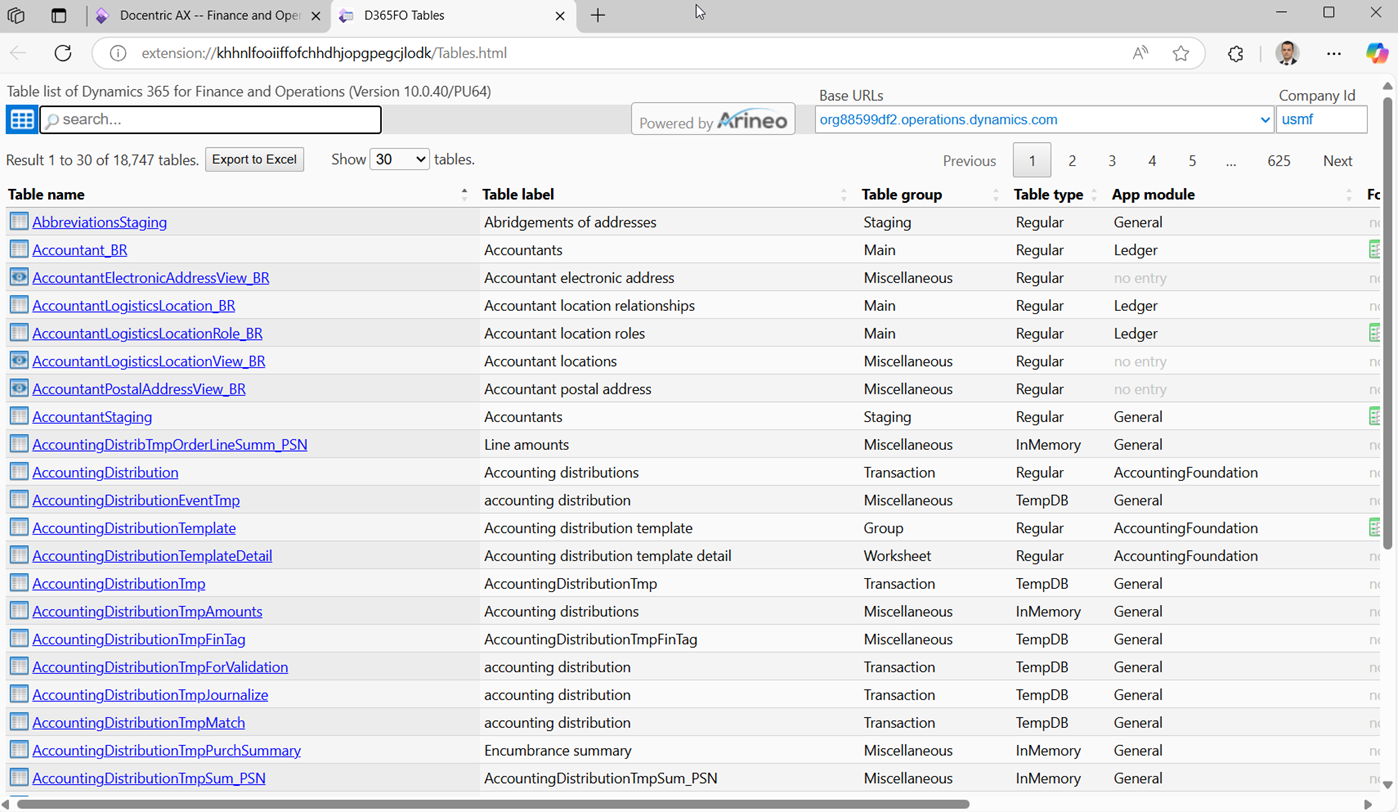This screenshot has width=1398, height=812.
Task: Go to page 2 of results
Action: click(x=1072, y=161)
